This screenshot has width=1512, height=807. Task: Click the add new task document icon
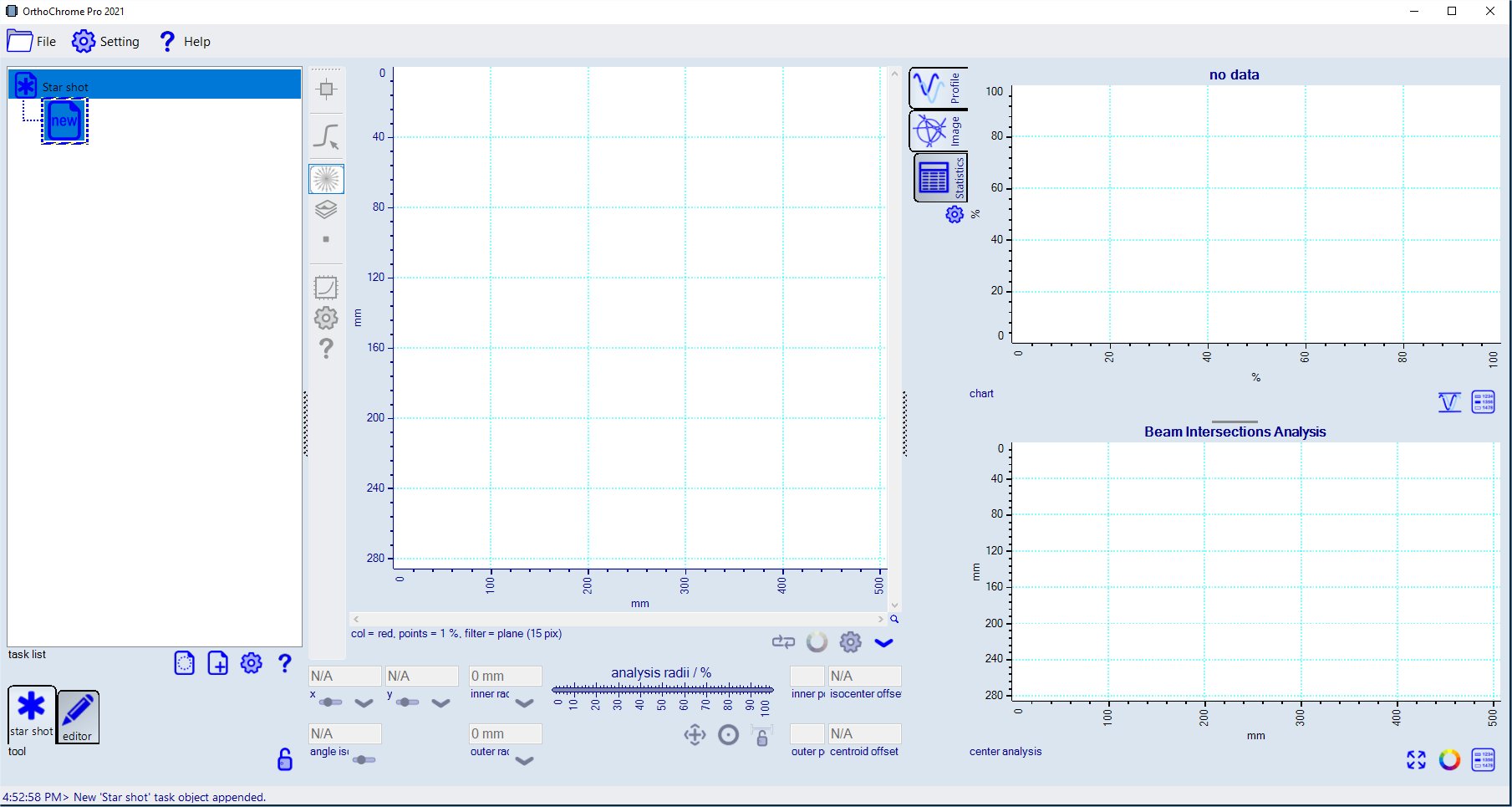click(x=217, y=664)
